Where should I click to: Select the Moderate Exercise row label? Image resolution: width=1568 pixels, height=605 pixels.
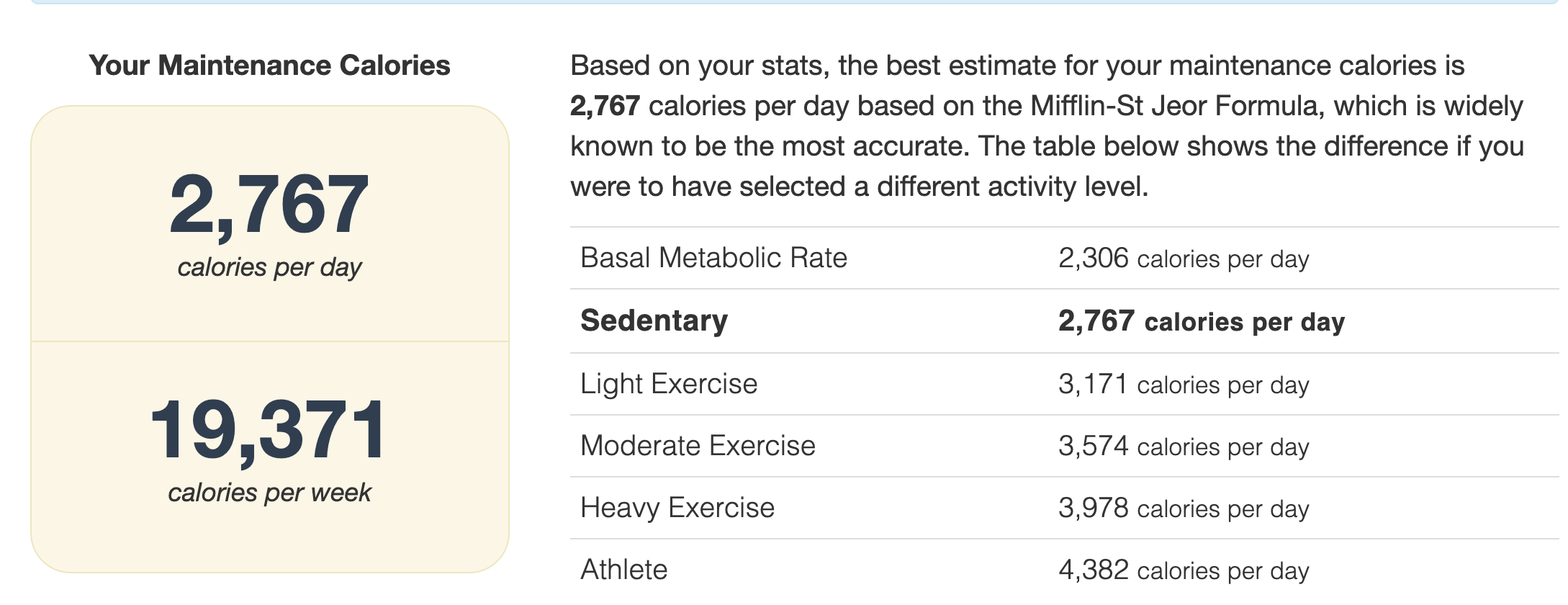coord(698,446)
